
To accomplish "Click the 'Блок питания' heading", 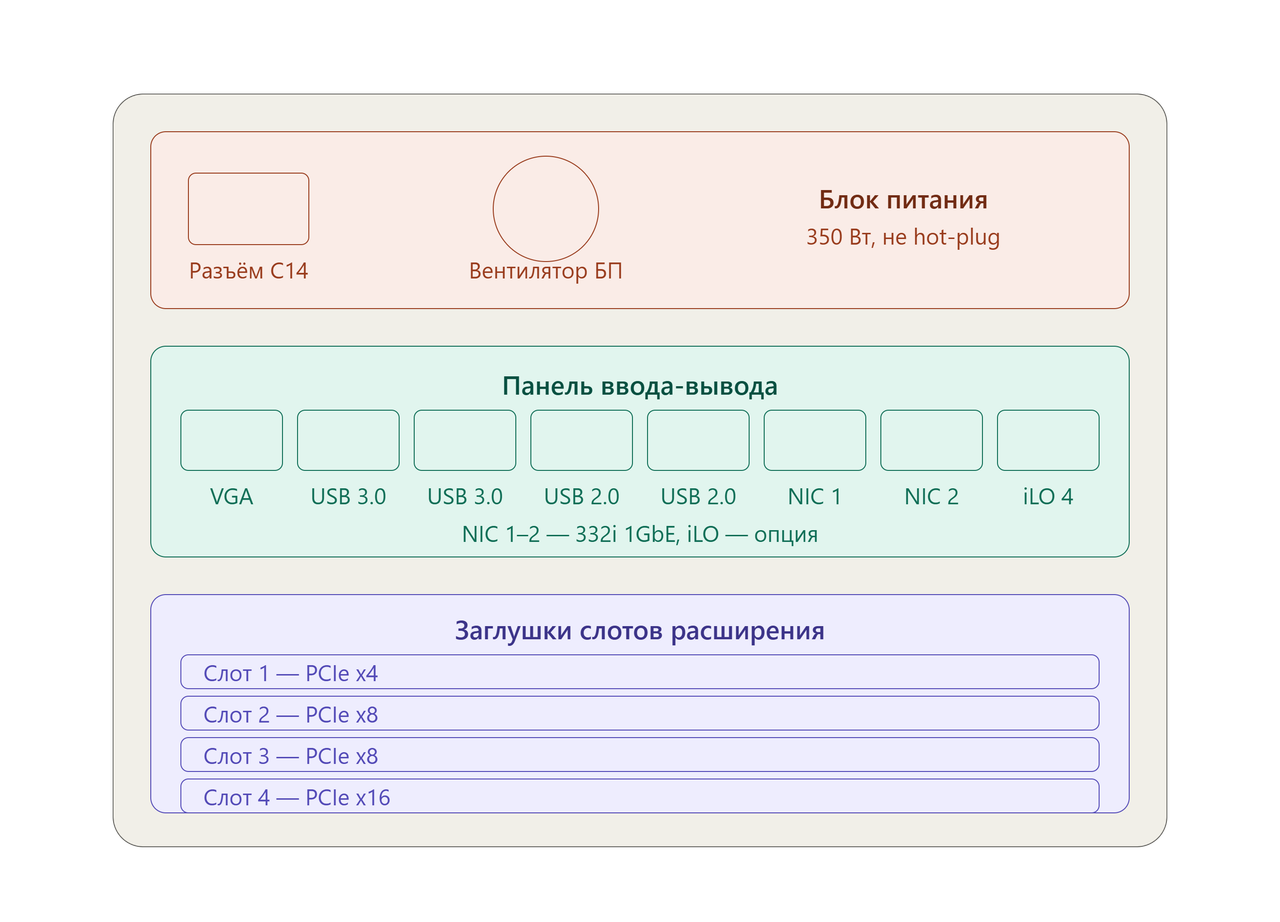I will 904,200.
